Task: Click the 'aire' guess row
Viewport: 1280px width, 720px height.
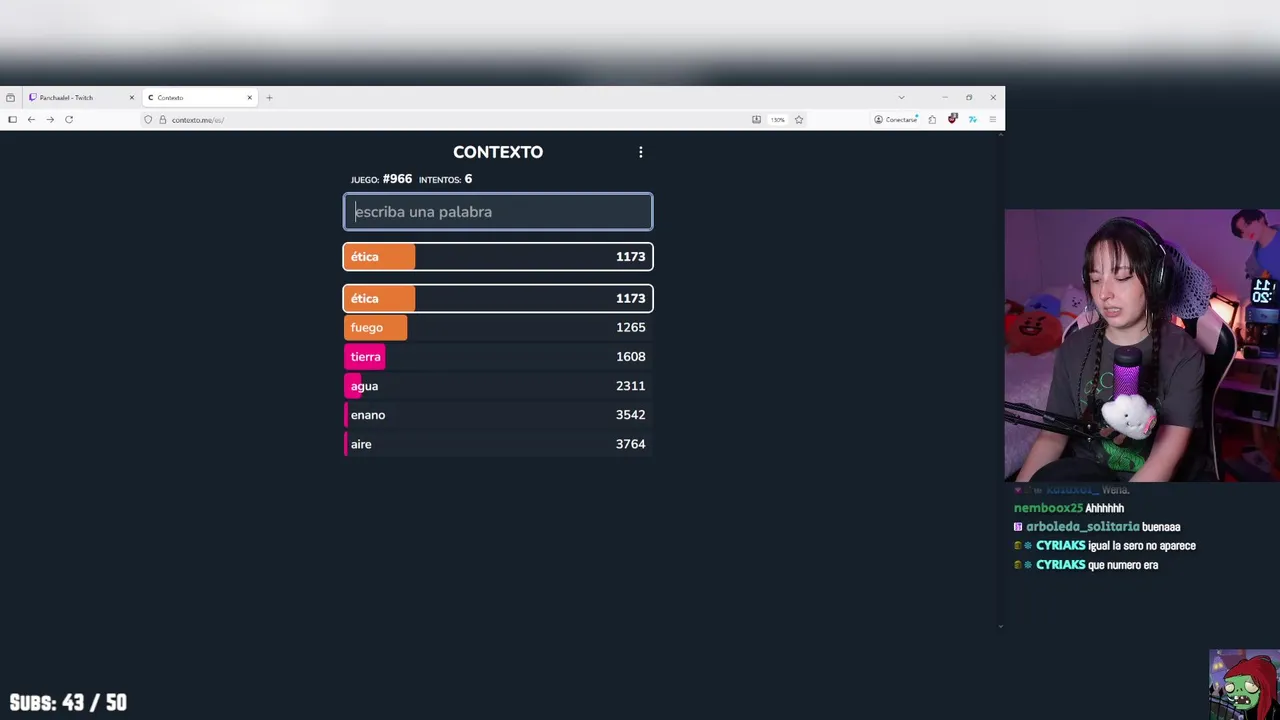Action: 498,444
